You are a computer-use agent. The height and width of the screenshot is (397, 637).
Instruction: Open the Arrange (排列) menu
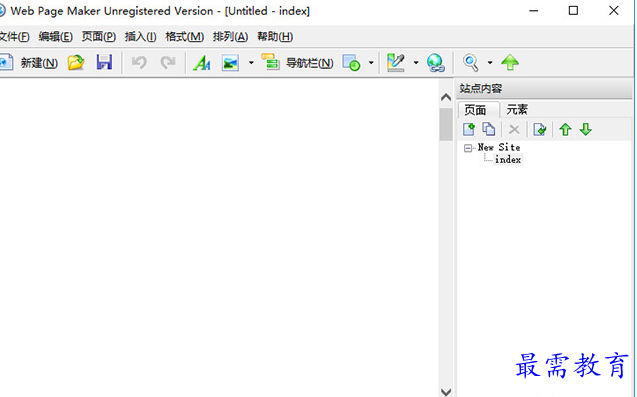[230, 37]
